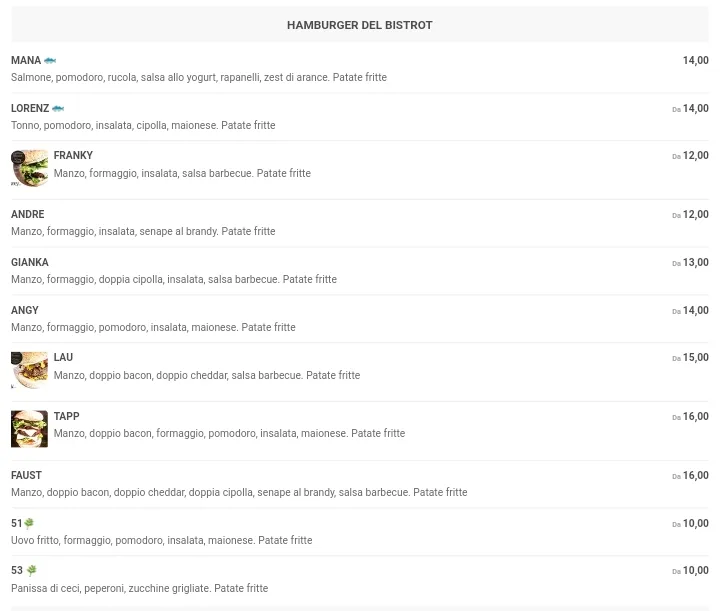Click the vegetarian leaf icon next to 53
Screen dimensions: 720x611
tap(31, 571)
